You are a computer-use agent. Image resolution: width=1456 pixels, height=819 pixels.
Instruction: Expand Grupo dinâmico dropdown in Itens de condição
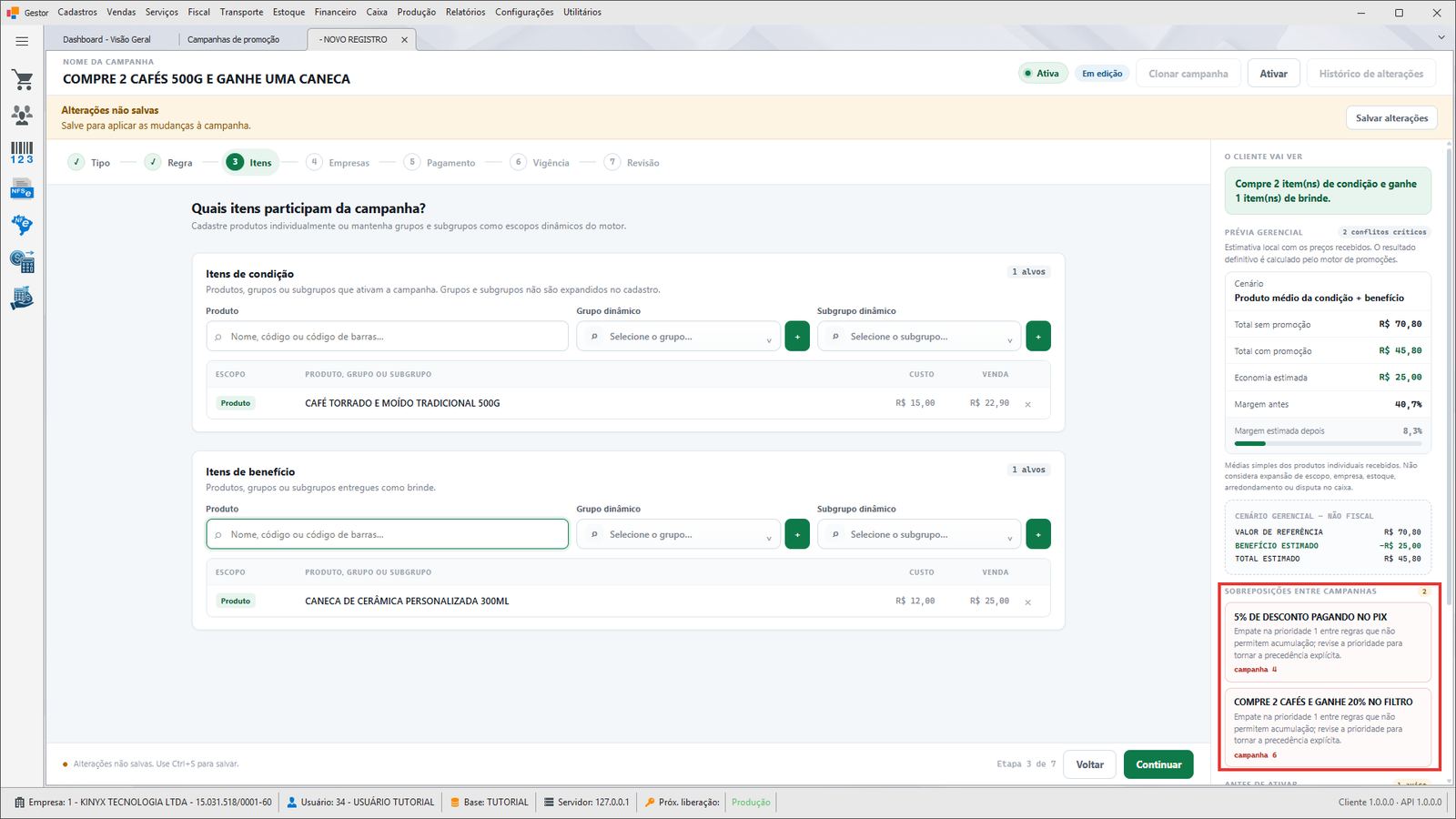(678, 336)
